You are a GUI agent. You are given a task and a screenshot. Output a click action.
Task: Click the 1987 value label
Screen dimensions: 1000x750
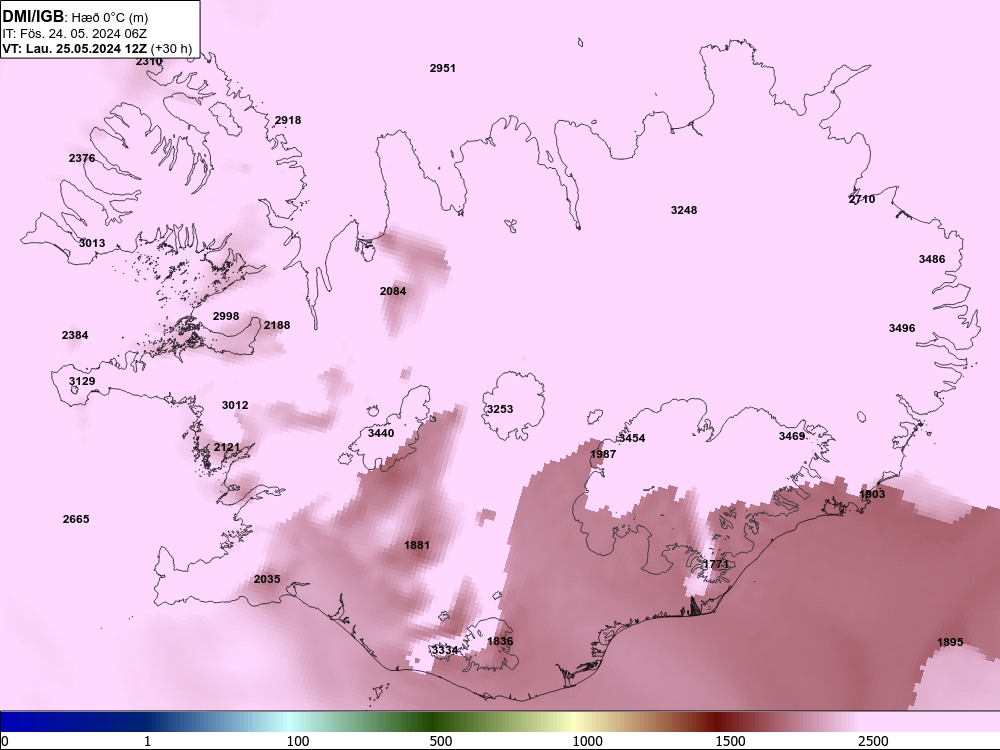click(x=603, y=454)
